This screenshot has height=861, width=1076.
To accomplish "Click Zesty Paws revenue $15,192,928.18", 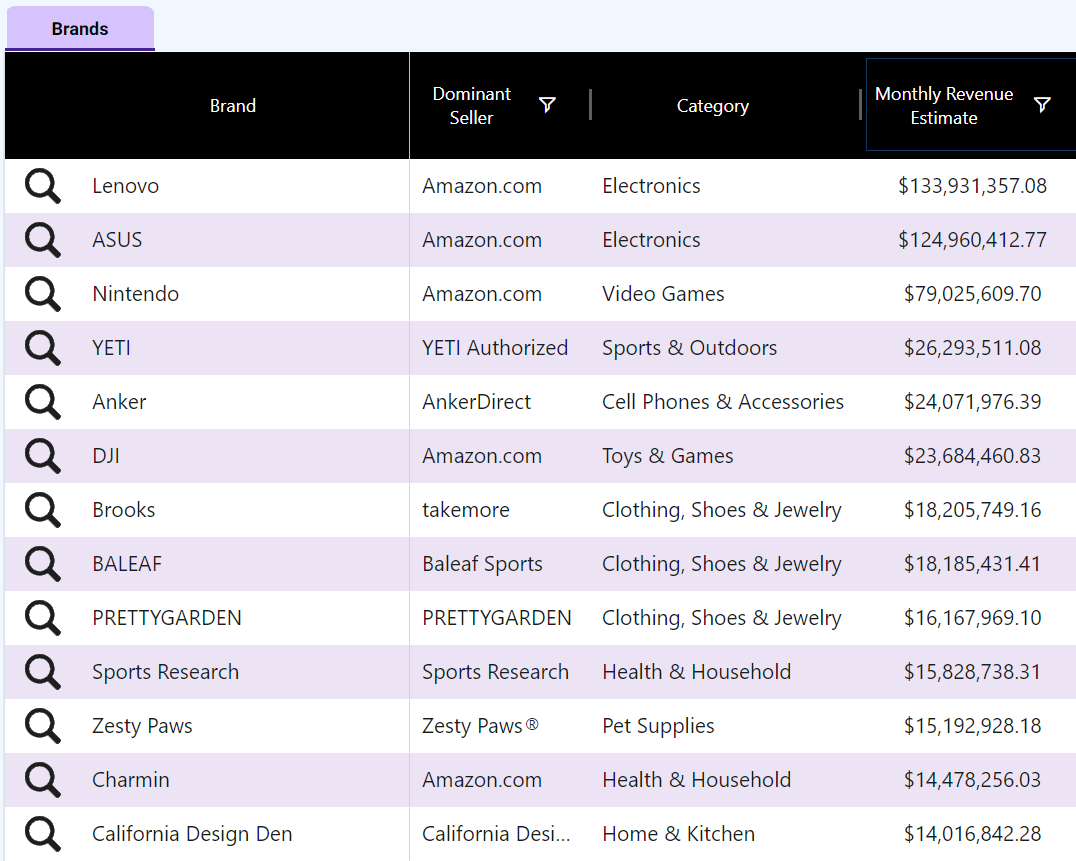I will [972, 726].
